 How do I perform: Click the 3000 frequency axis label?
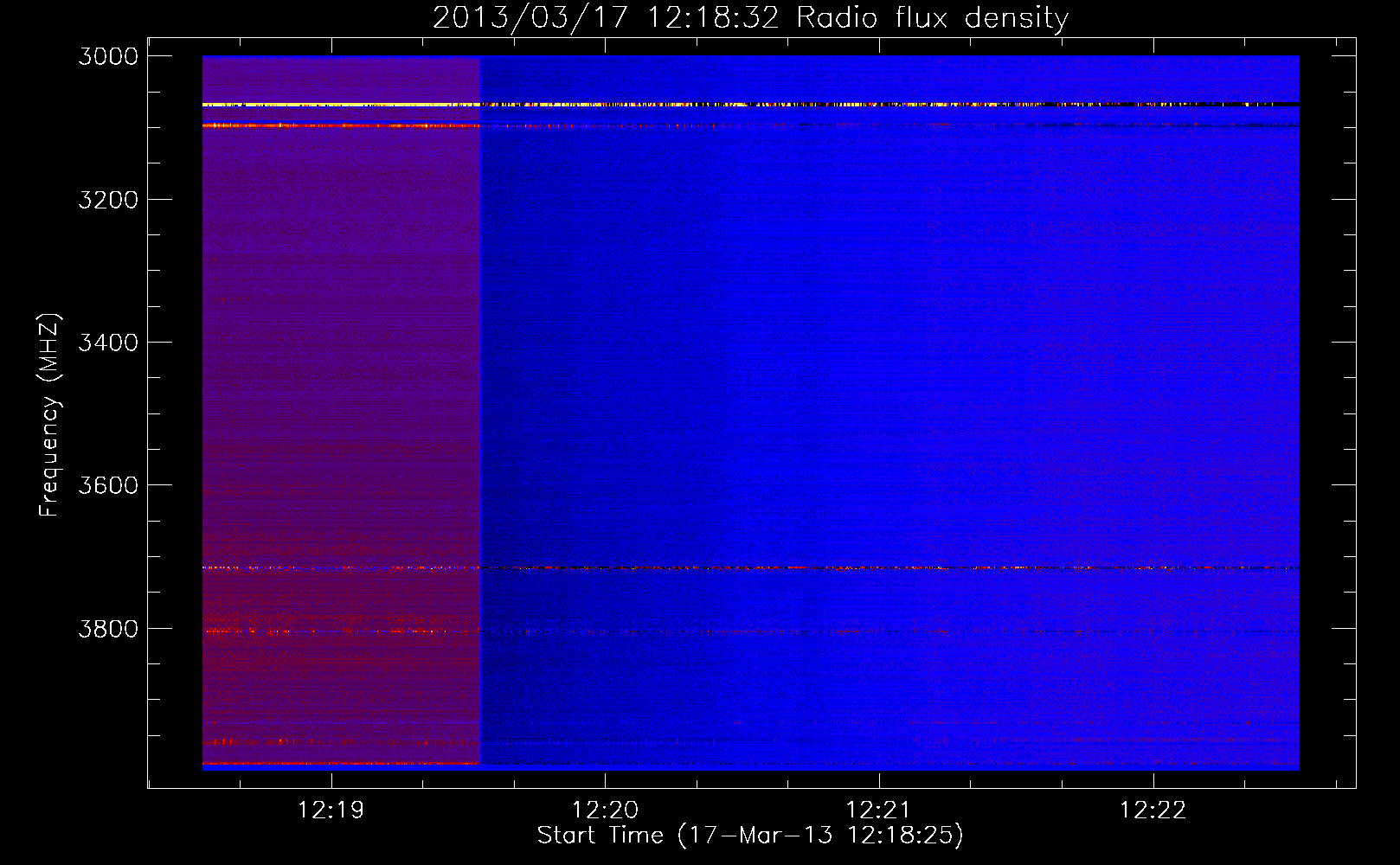point(108,56)
